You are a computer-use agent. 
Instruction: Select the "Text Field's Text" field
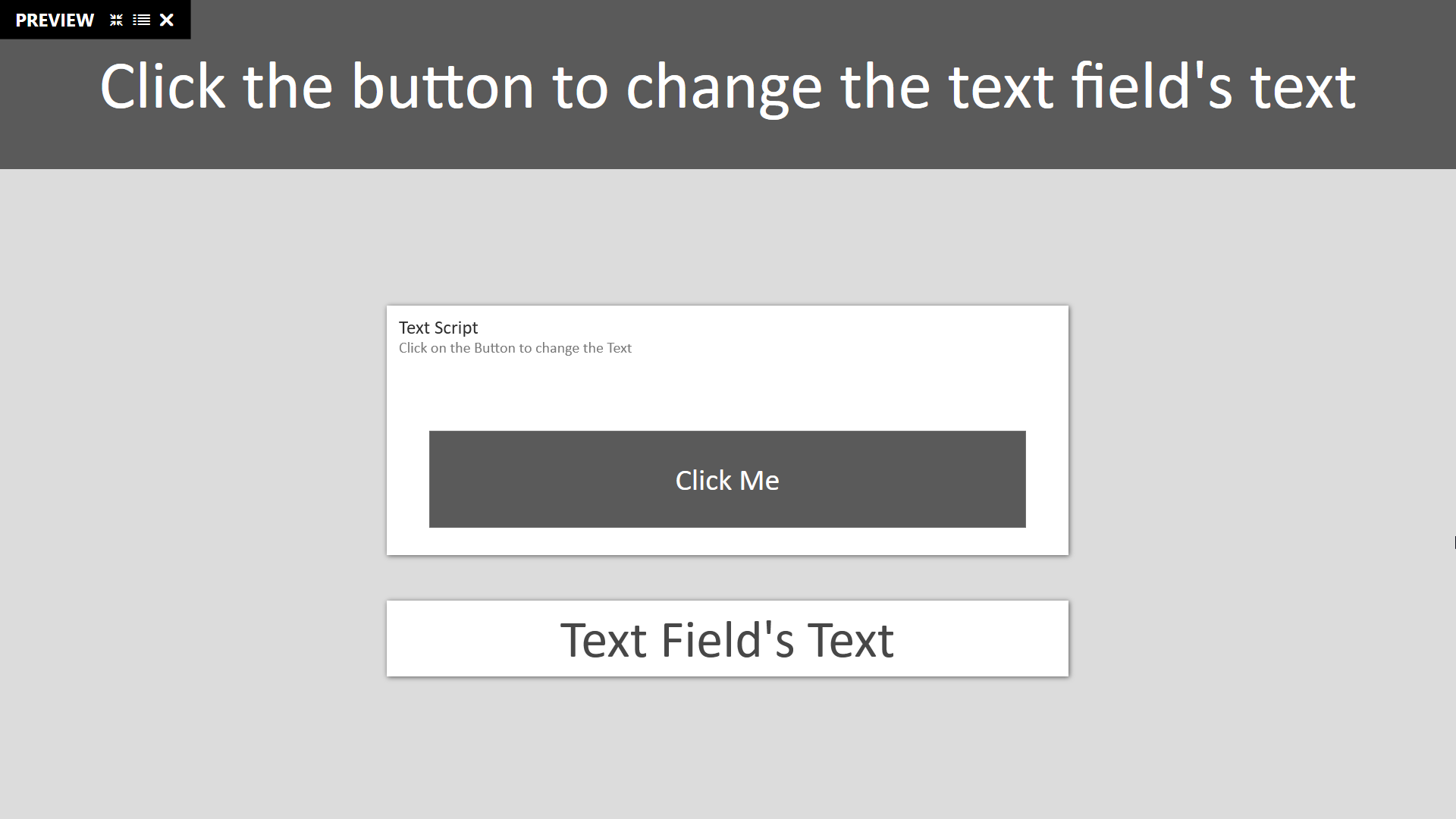727,639
